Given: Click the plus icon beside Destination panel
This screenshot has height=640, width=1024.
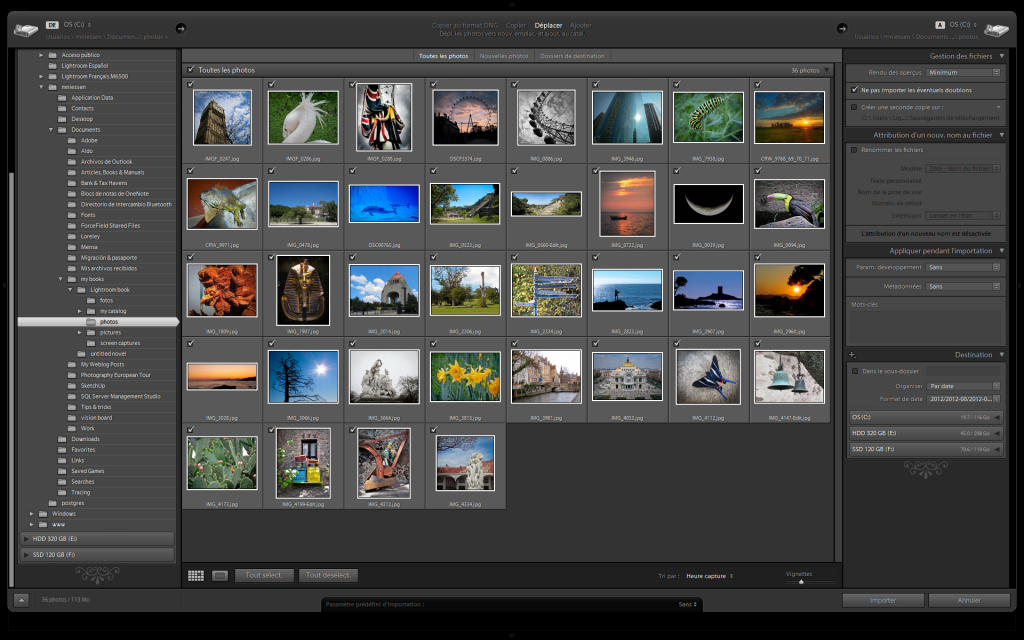Looking at the screenshot, I should click(852, 355).
